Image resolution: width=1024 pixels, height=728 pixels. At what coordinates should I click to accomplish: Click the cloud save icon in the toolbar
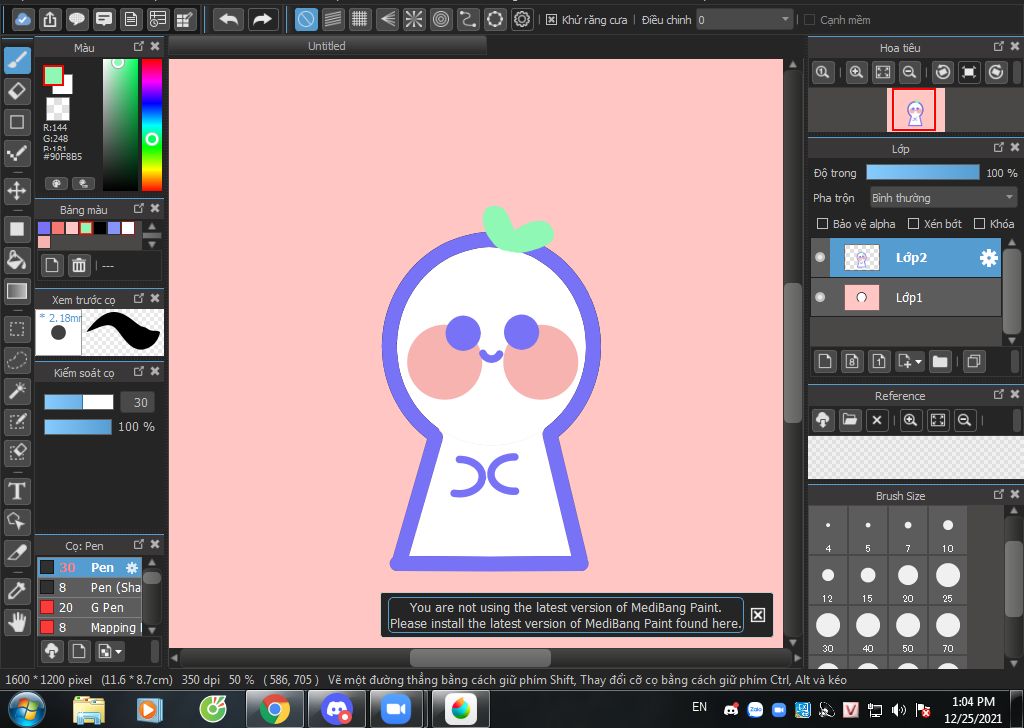click(x=23, y=19)
